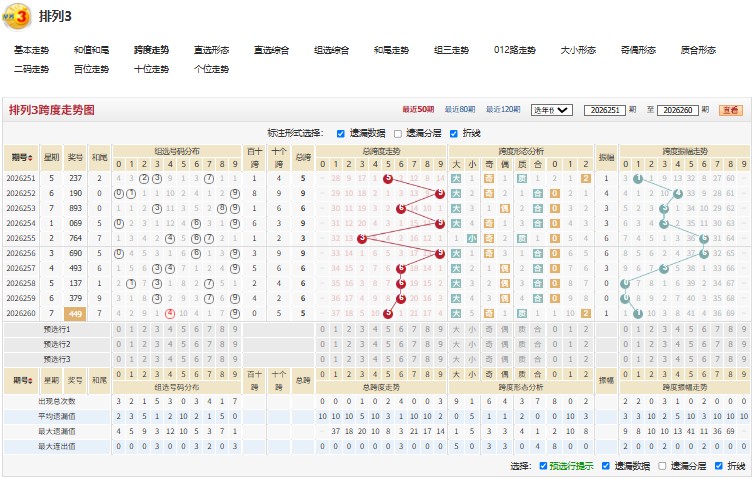Show 最近50期 results
The height and width of the screenshot is (479, 753).
point(418,110)
